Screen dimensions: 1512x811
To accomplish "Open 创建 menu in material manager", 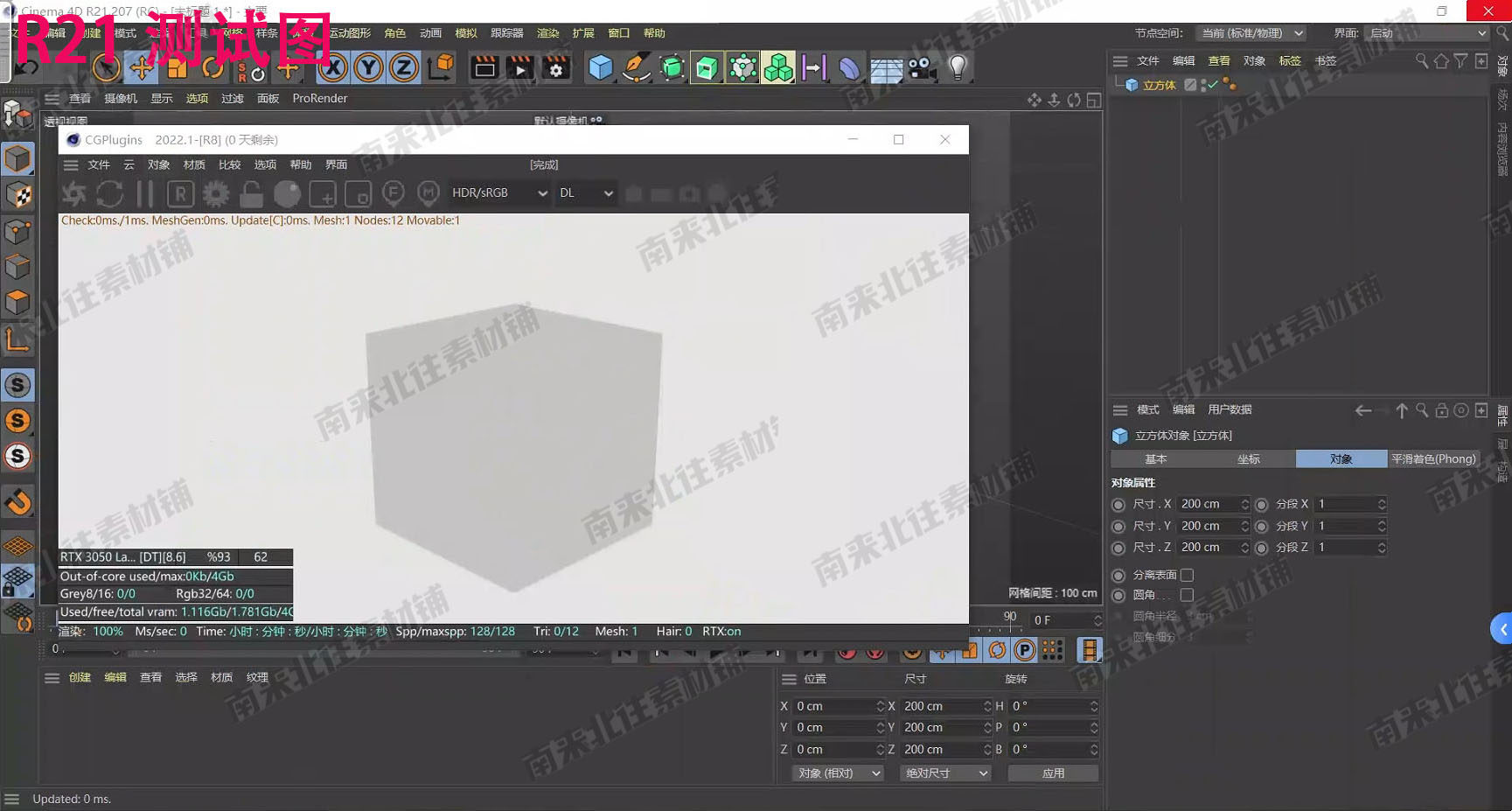I will [80, 678].
